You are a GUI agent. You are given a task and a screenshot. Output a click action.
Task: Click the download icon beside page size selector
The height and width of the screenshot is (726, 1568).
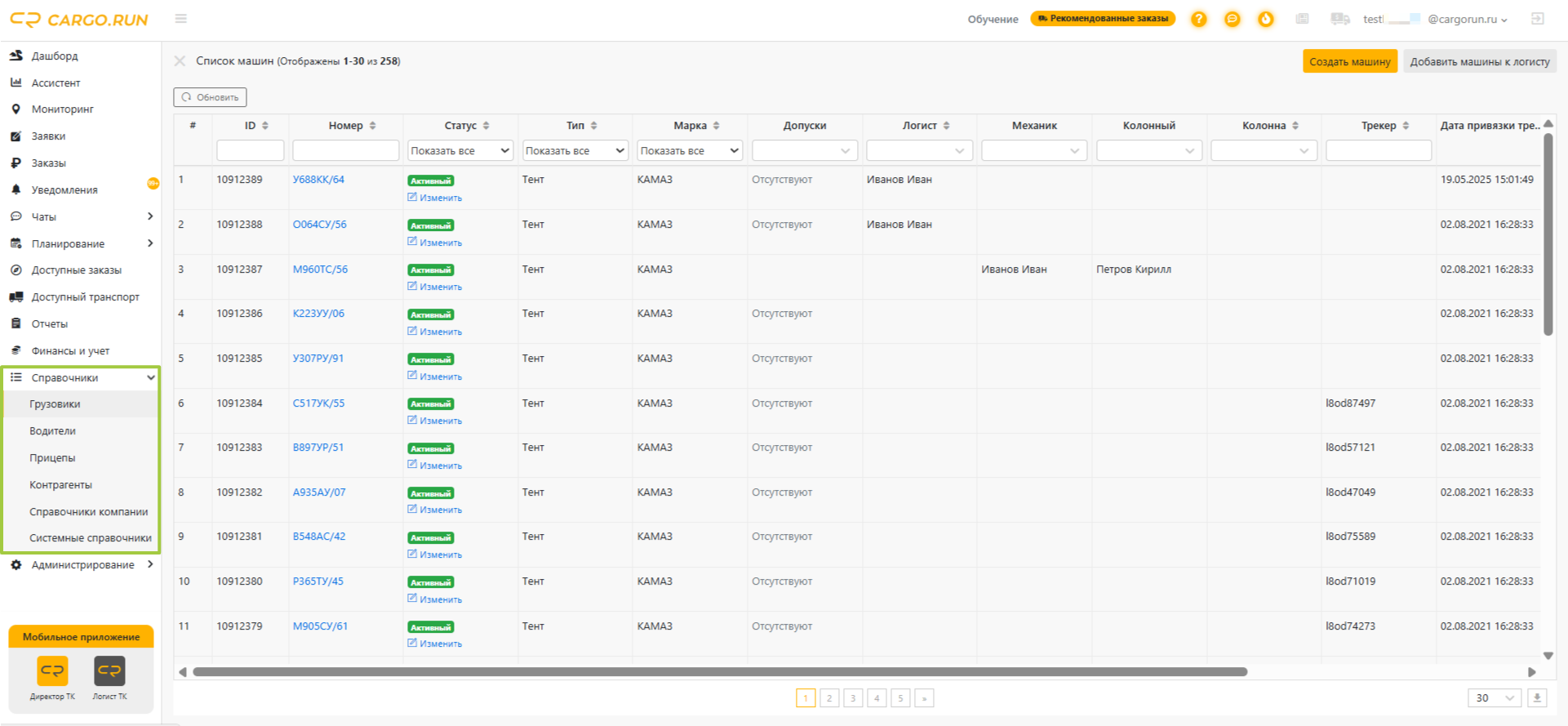tap(1537, 698)
